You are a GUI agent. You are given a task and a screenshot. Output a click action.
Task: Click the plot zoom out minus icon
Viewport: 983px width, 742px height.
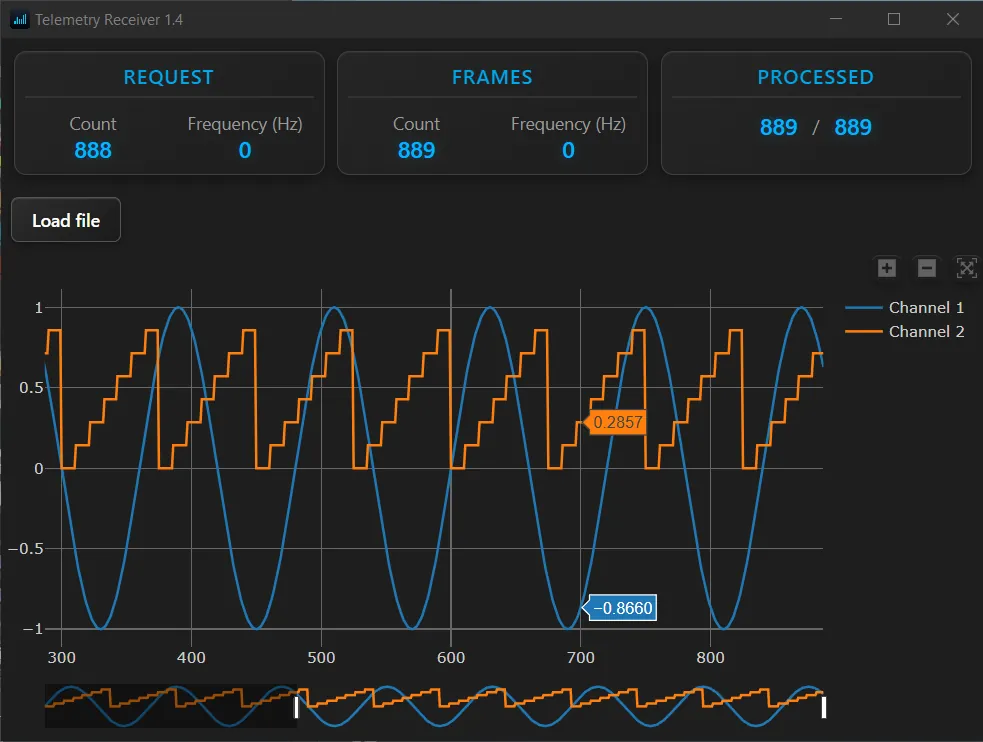[x=927, y=268]
